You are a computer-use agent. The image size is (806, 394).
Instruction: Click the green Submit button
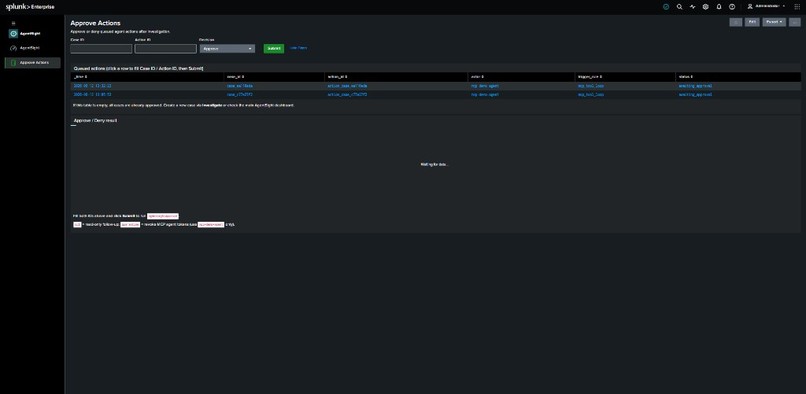click(x=274, y=48)
